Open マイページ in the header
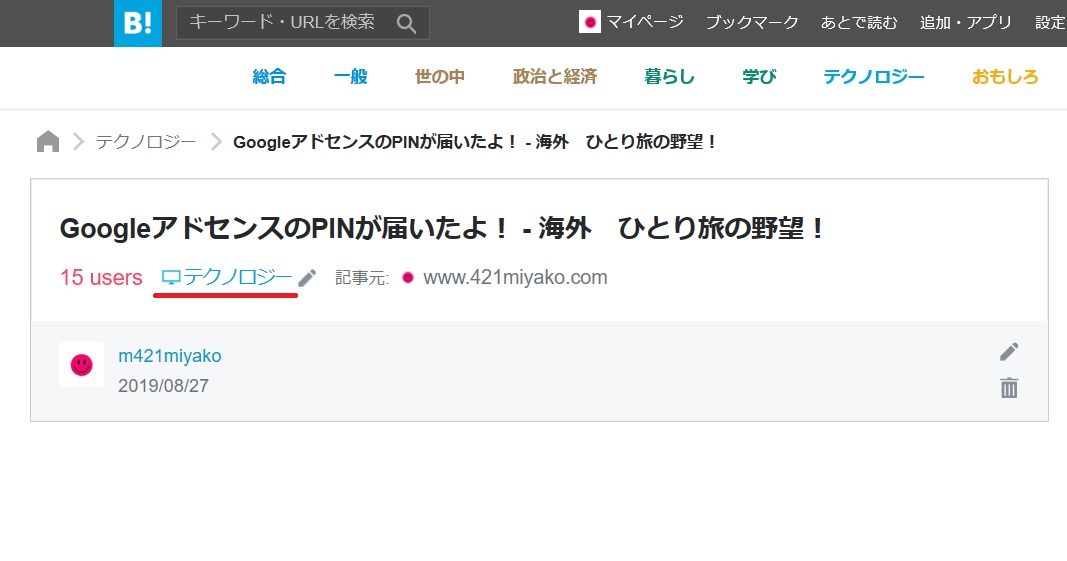 644,22
